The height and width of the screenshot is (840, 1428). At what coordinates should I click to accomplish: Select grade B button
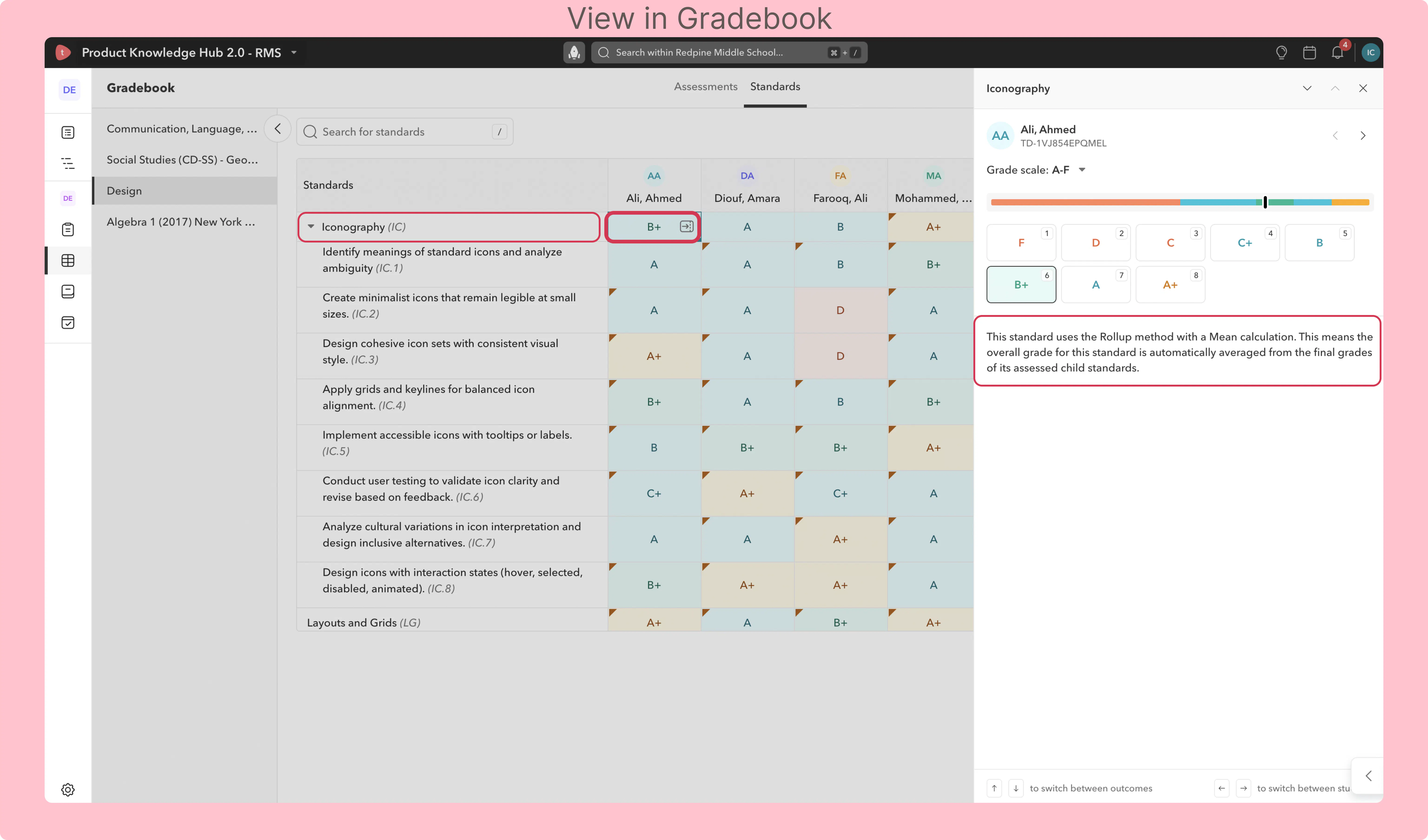click(1319, 243)
